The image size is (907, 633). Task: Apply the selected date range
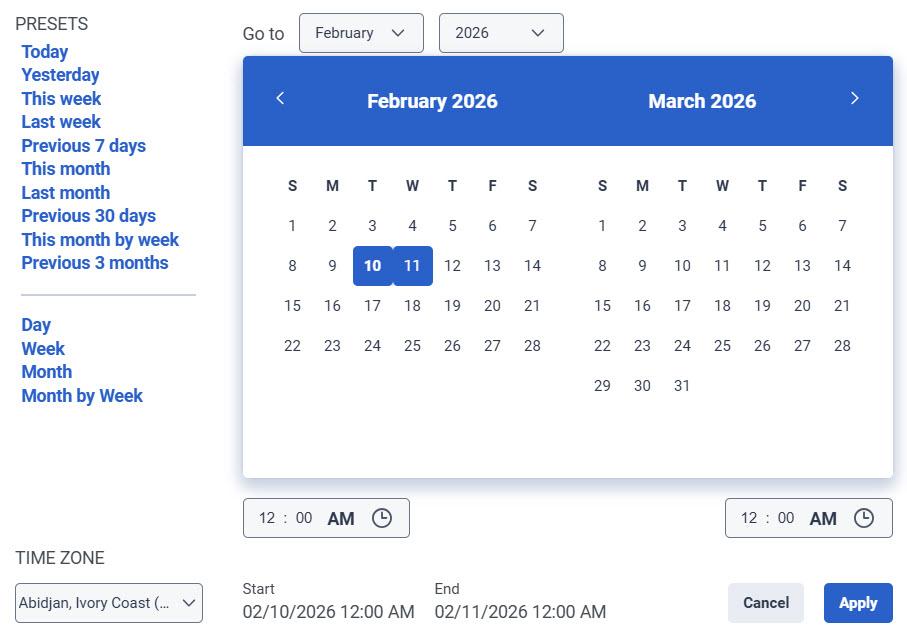point(857,602)
